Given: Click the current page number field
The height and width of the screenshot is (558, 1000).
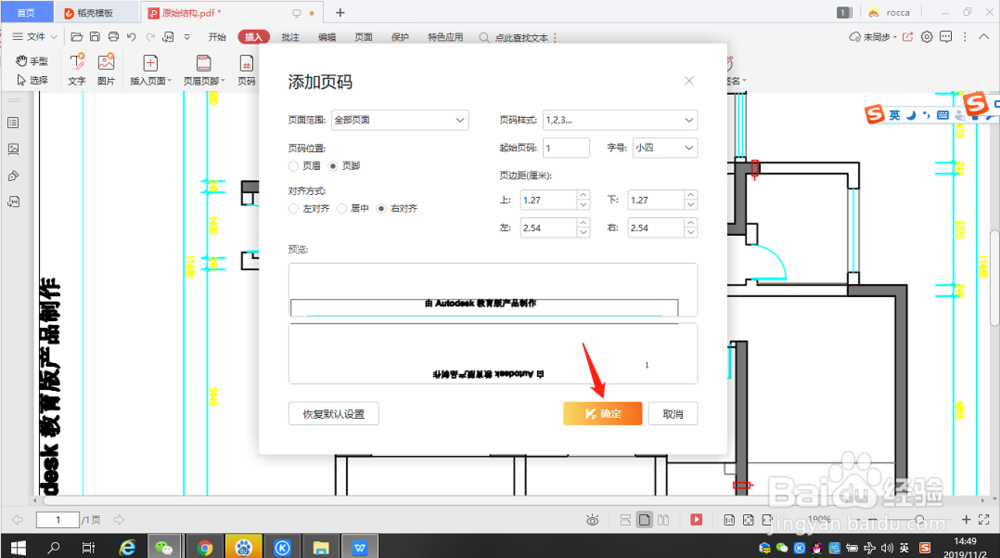Looking at the screenshot, I should click(57, 520).
